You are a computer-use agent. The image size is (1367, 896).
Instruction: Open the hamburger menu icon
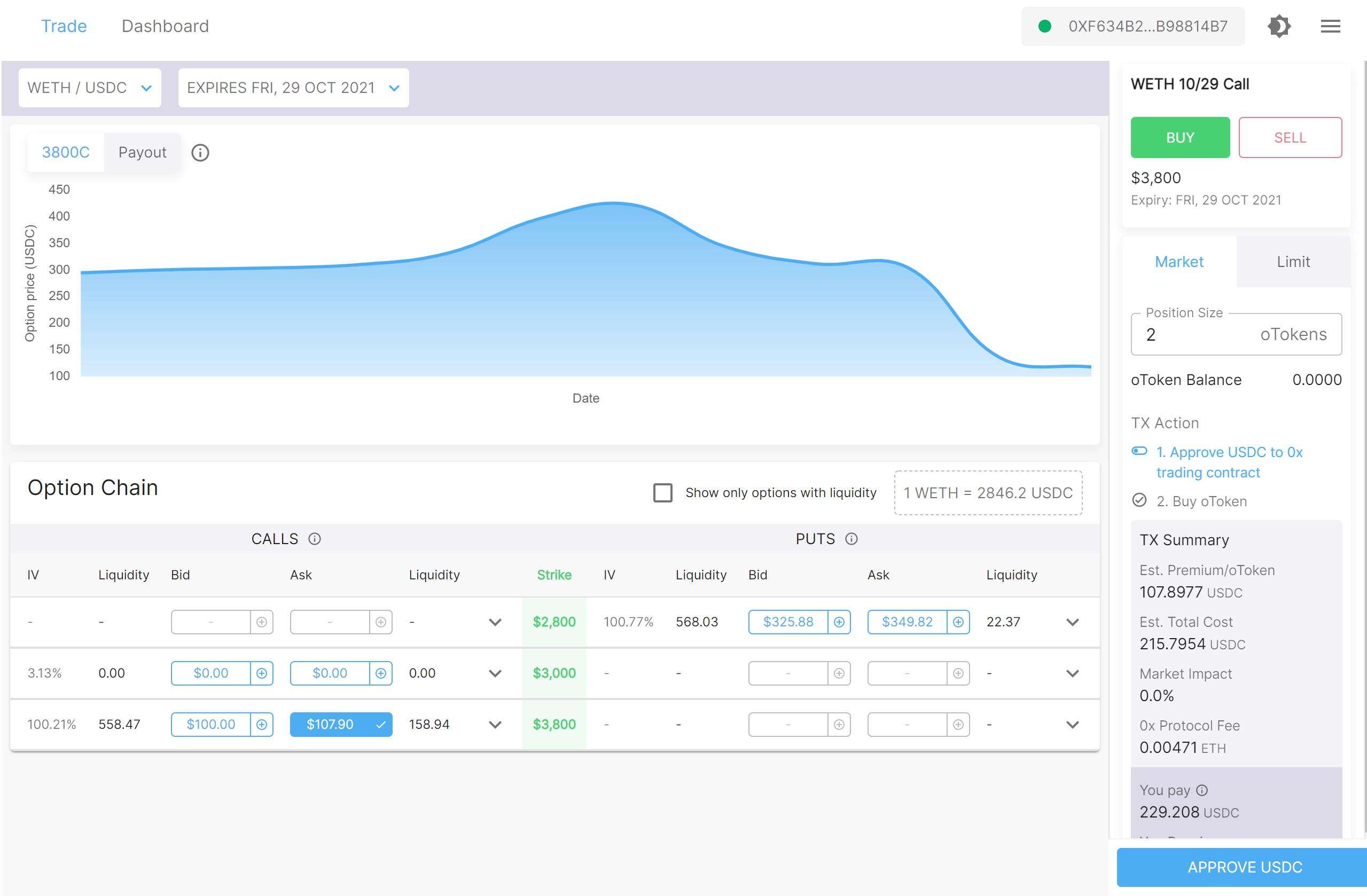(x=1330, y=26)
